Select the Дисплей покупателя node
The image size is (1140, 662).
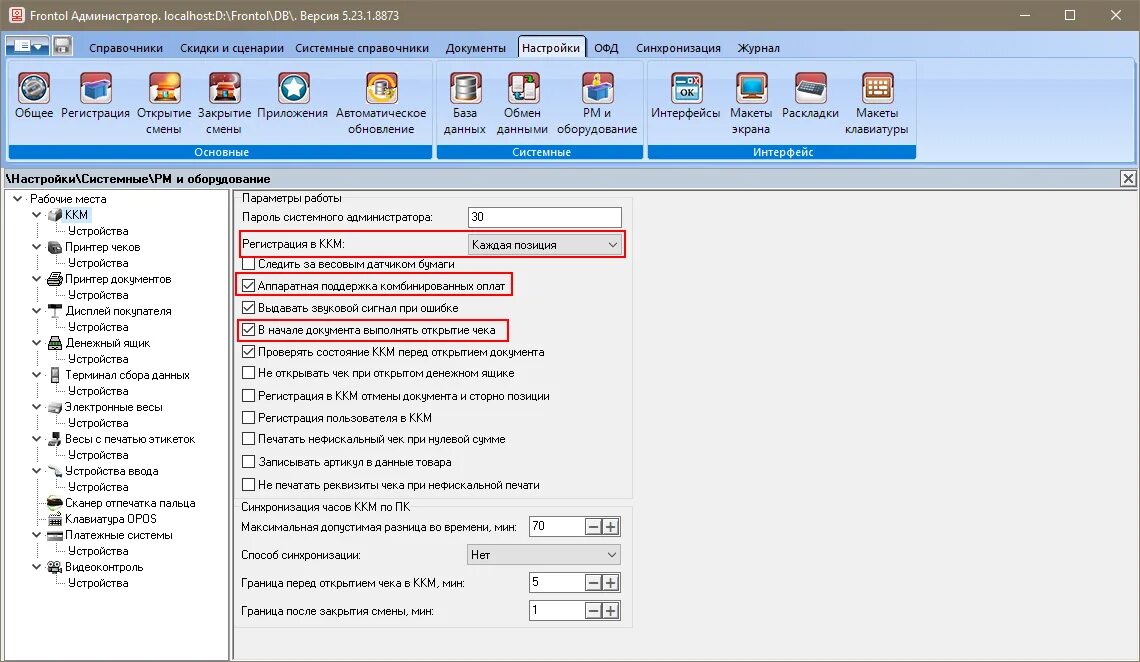(118, 311)
